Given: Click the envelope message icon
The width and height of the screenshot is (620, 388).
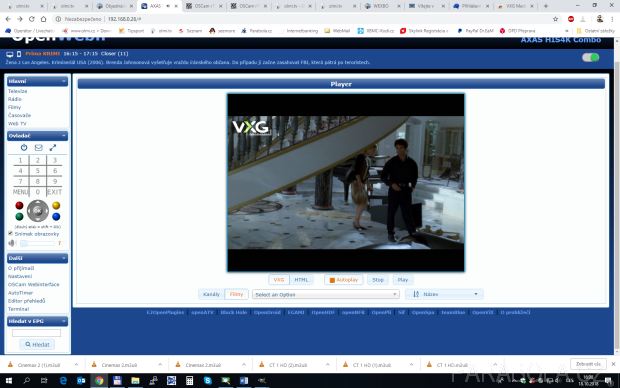Looking at the screenshot, I should [38, 148].
